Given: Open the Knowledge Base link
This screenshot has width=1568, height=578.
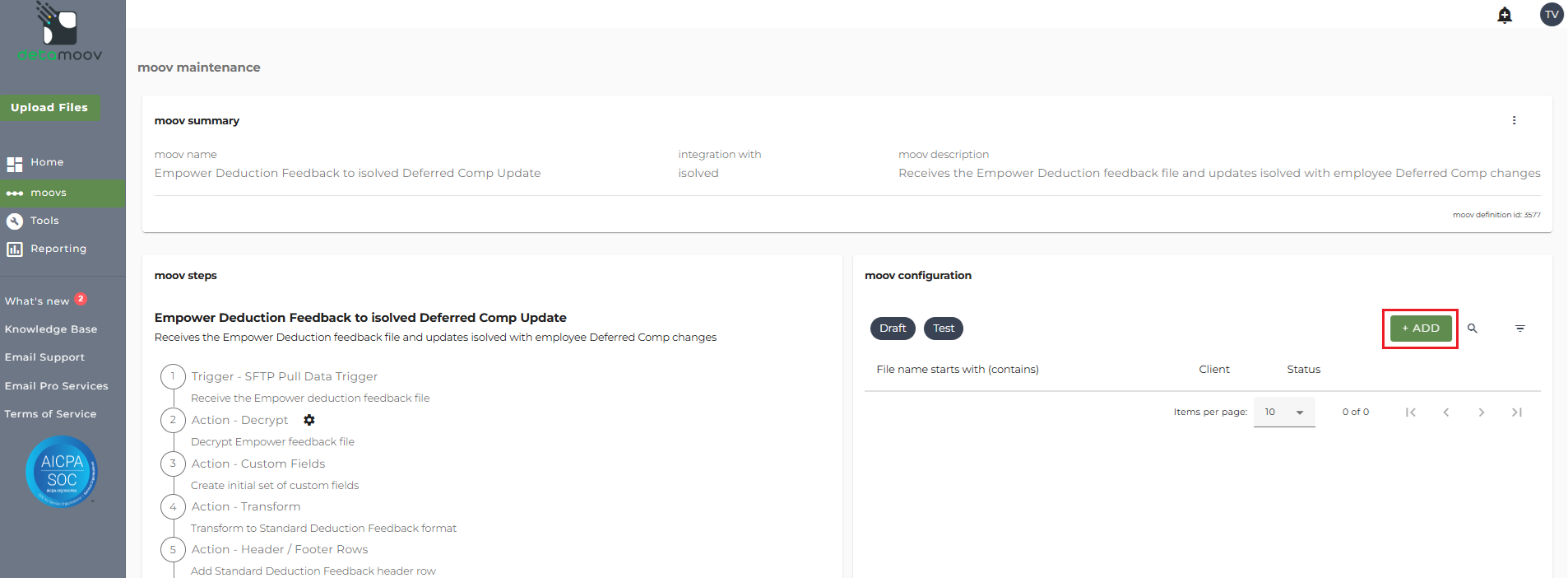Looking at the screenshot, I should click(51, 329).
